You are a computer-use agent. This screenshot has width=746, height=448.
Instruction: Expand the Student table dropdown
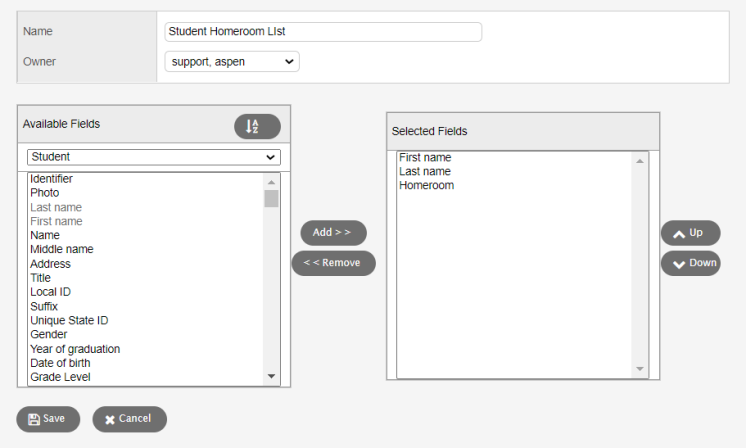pyautogui.click(x=153, y=157)
